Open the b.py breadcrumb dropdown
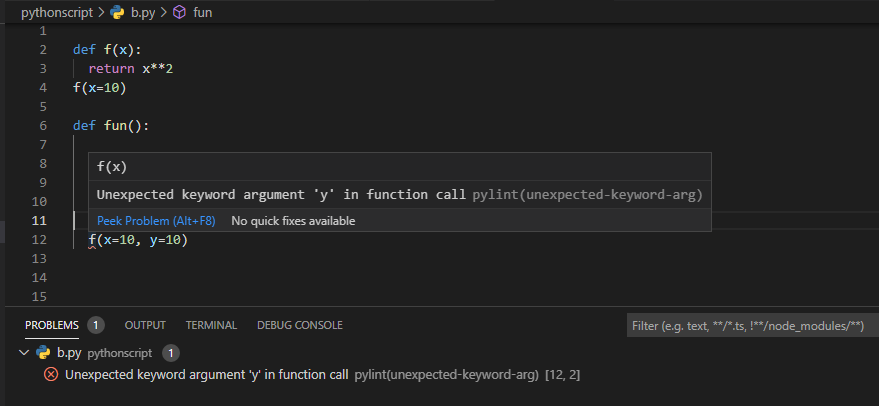879x406 pixels. pyautogui.click(x=143, y=13)
